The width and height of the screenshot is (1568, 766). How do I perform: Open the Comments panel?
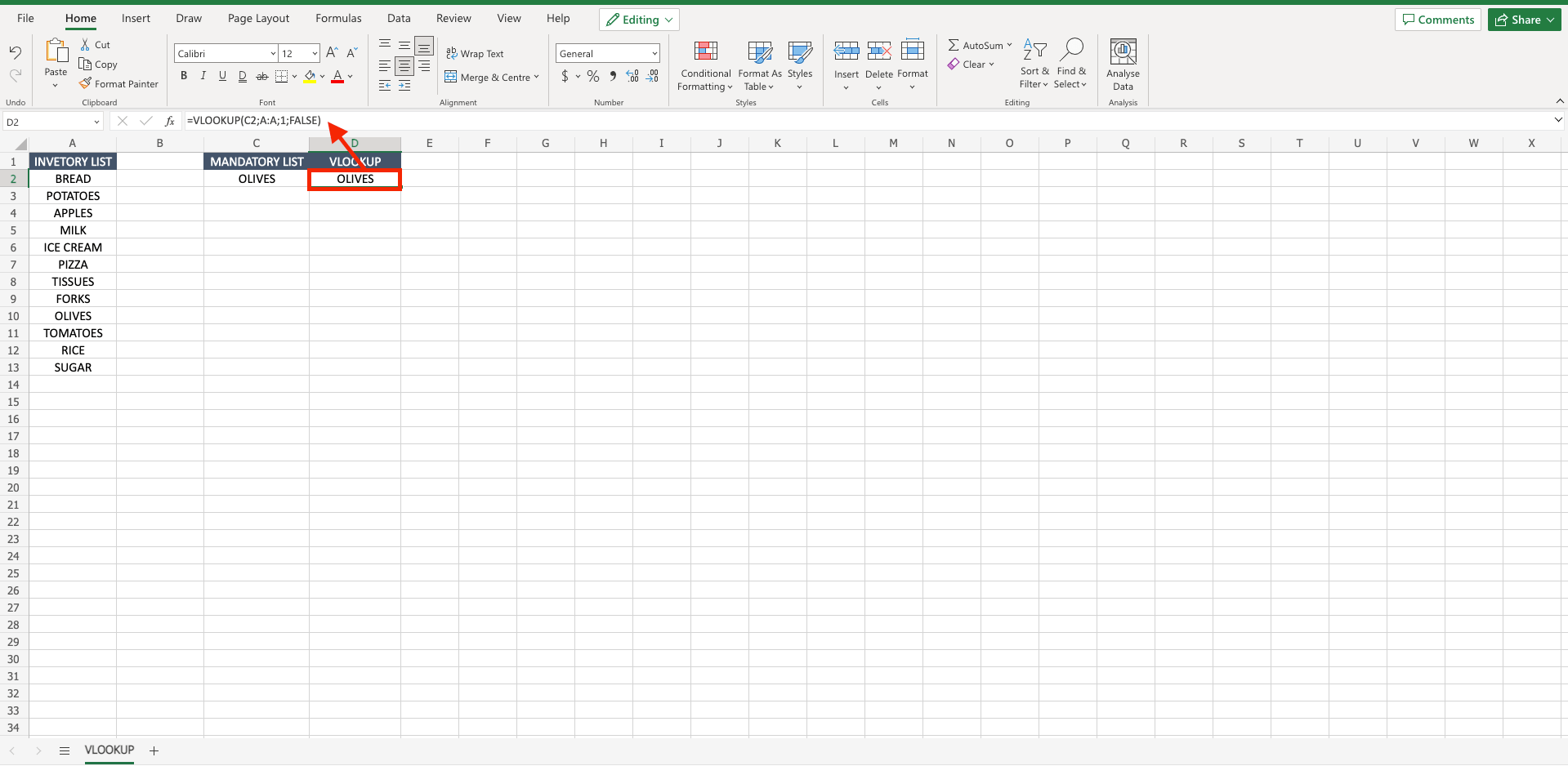pyautogui.click(x=1437, y=19)
